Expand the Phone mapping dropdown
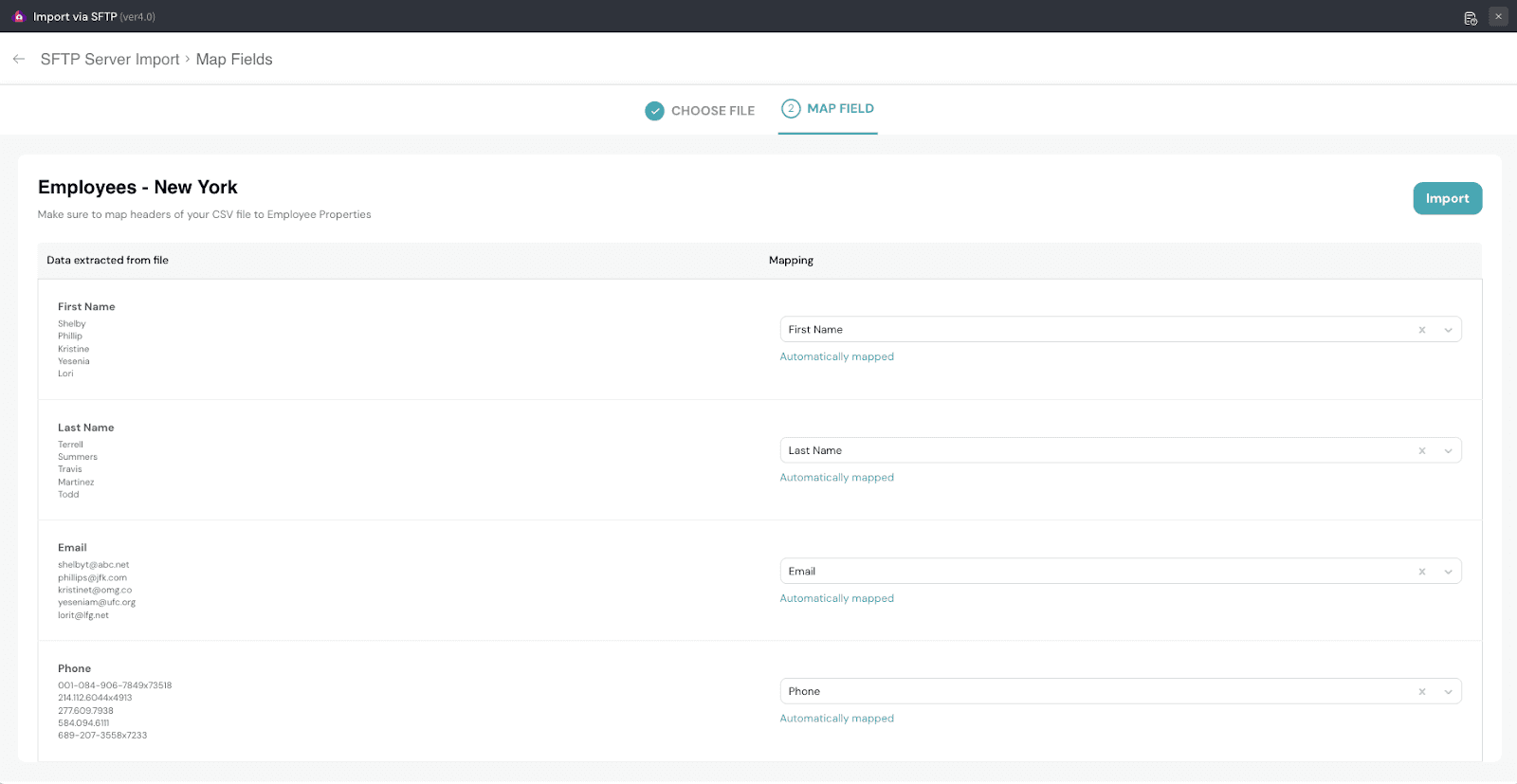Screen dimensions: 1517x784 pos(1448,692)
